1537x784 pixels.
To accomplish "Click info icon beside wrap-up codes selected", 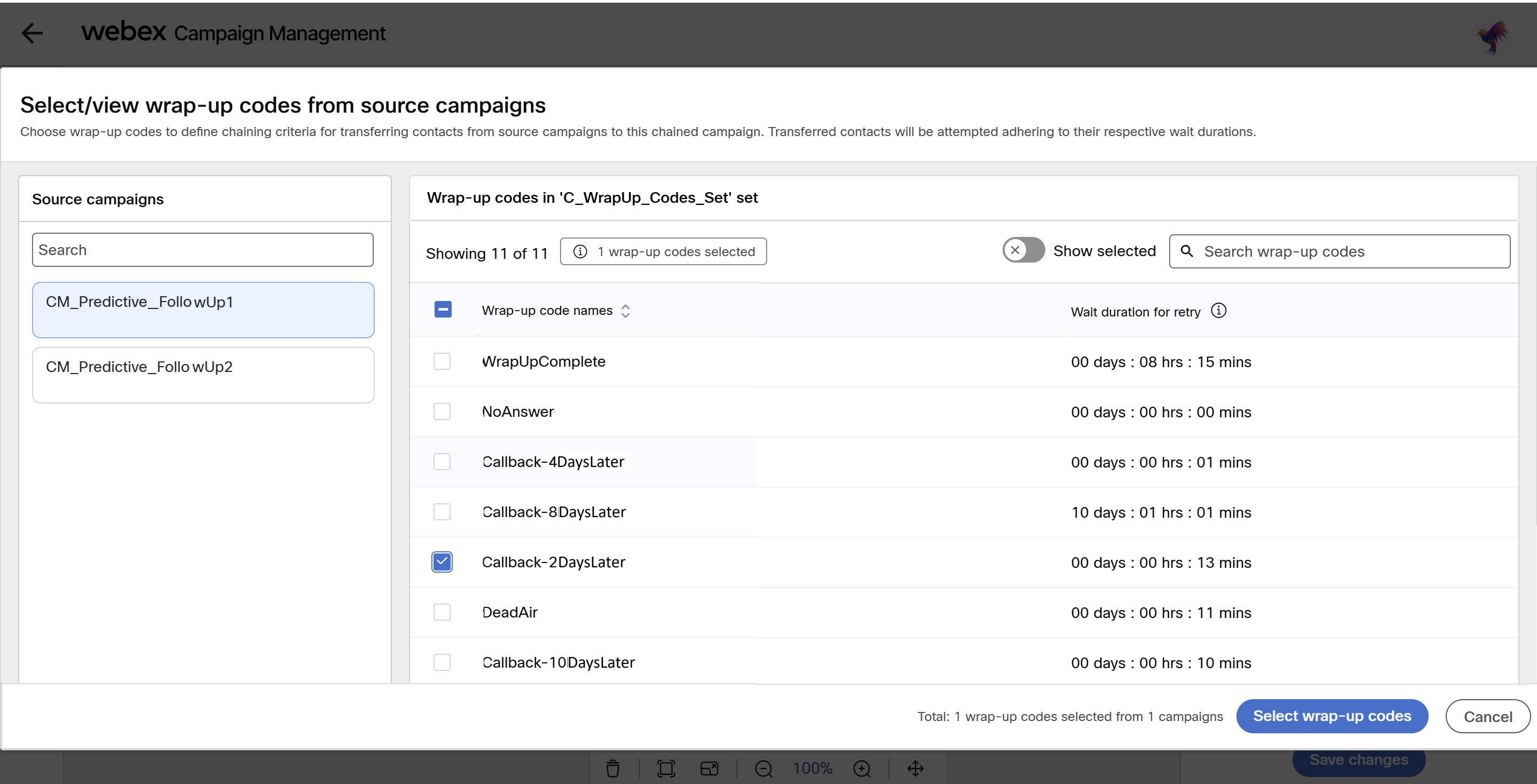I will tap(580, 251).
